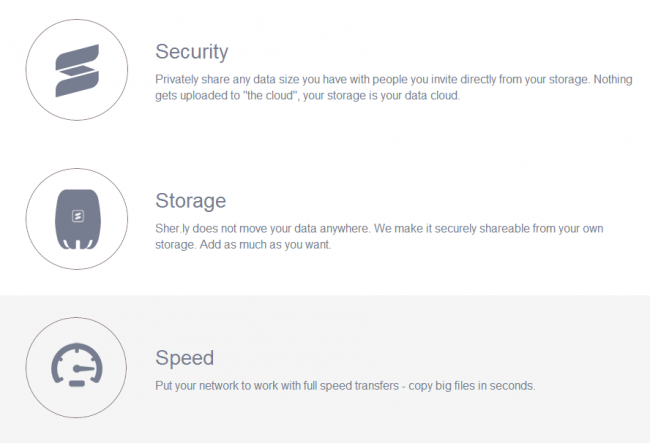Click the quoted "the cloud" phrase
This screenshot has height=443, width=650.
[271, 96]
